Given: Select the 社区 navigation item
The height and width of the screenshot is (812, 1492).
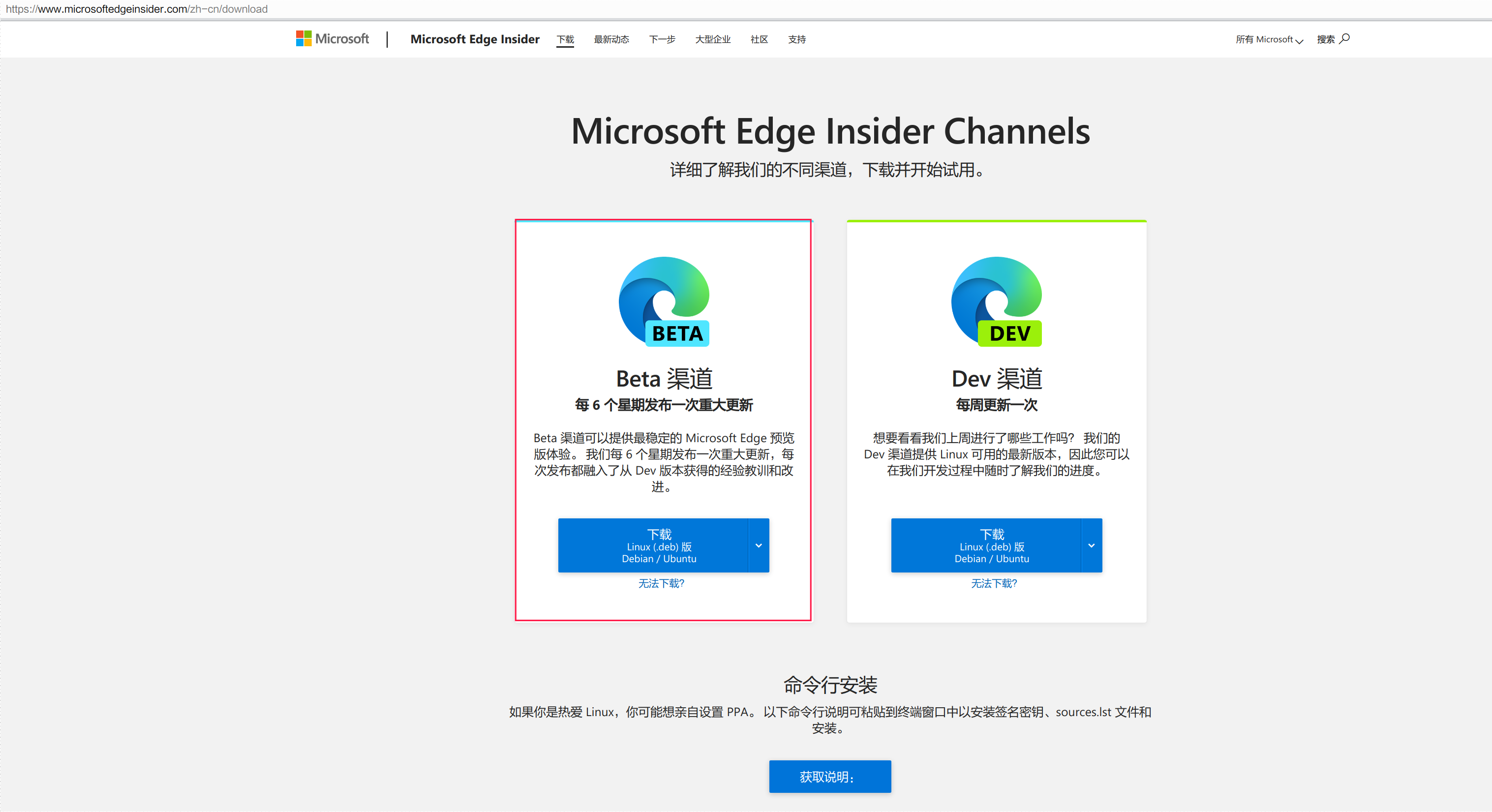Looking at the screenshot, I should pos(759,39).
